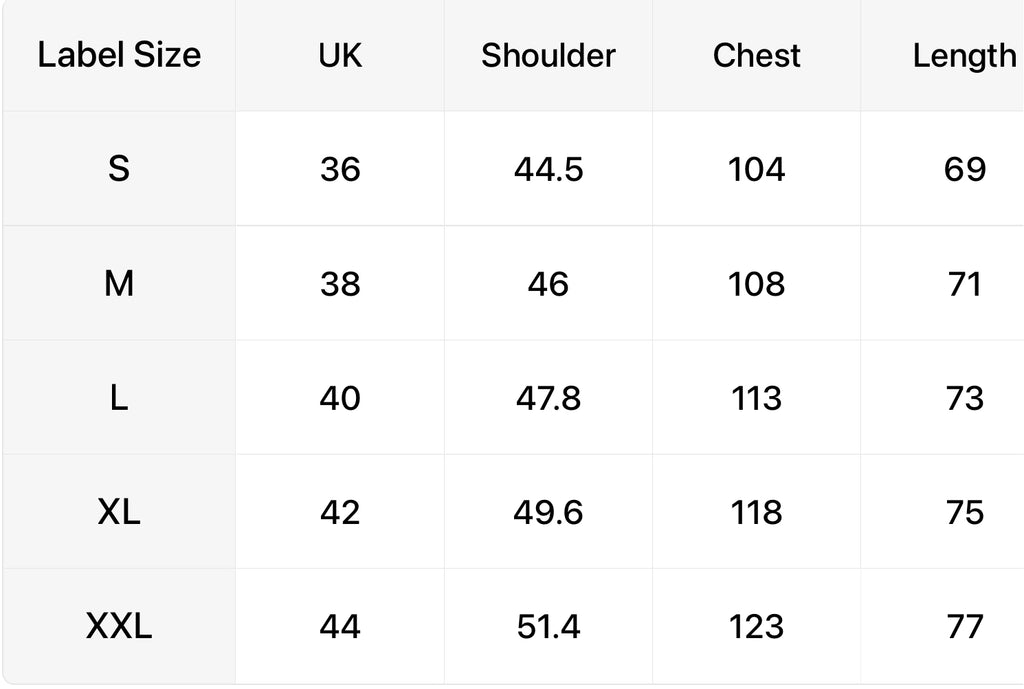Viewport: 1024px width, 689px height.
Task: Click the Shoulder column header
Action: coord(548,56)
